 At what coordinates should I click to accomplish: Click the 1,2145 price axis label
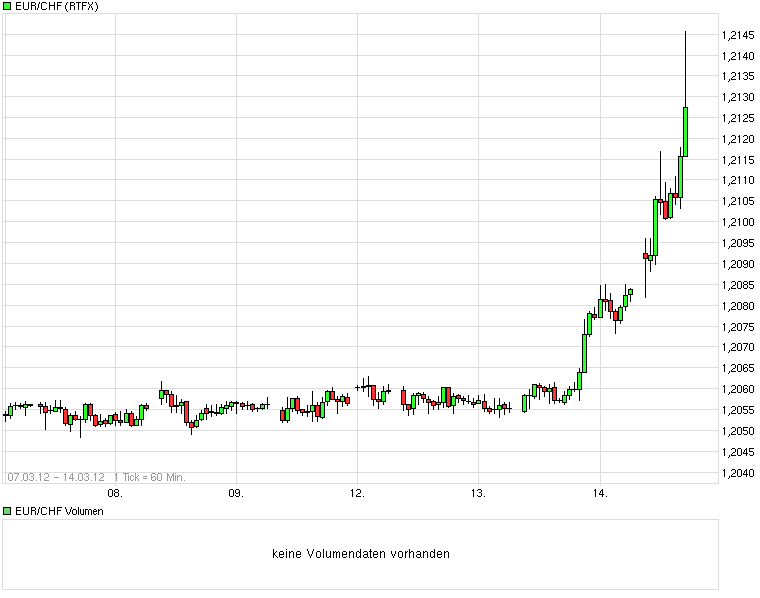(x=738, y=35)
